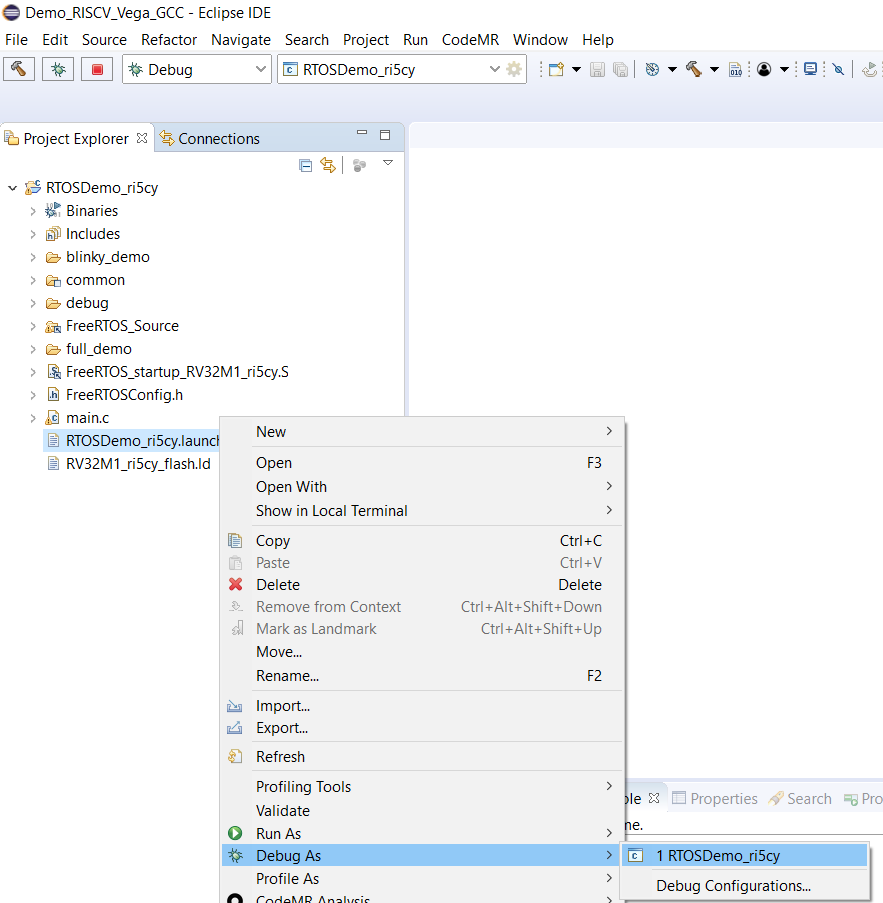Expand the blinky_demo folder

click(33, 257)
